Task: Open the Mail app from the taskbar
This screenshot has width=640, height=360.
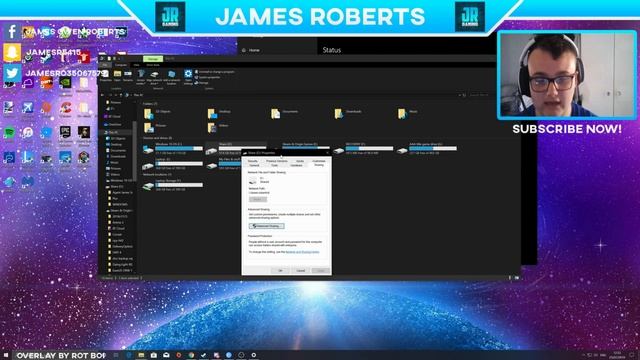Action: click(166, 355)
